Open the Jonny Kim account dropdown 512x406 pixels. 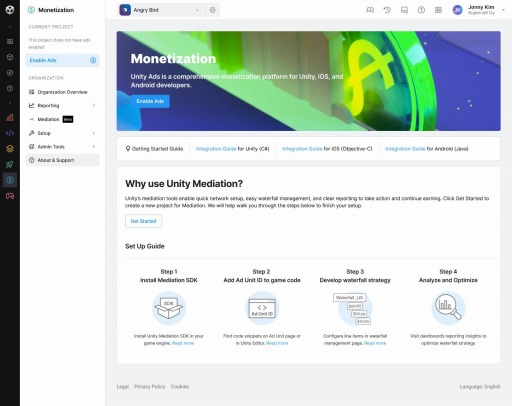479,10
